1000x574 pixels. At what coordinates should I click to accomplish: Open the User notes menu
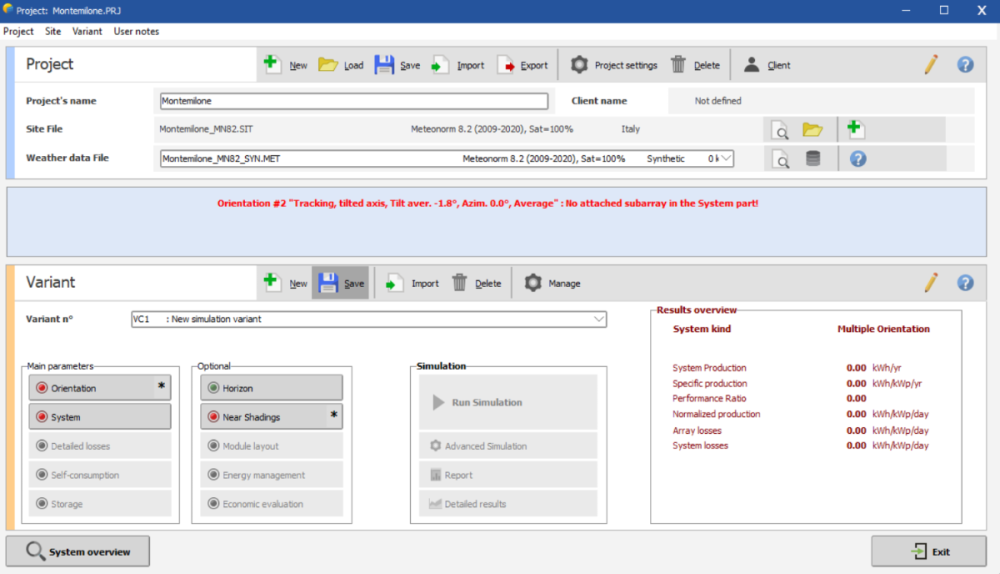pyautogui.click(x=136, y=31)
